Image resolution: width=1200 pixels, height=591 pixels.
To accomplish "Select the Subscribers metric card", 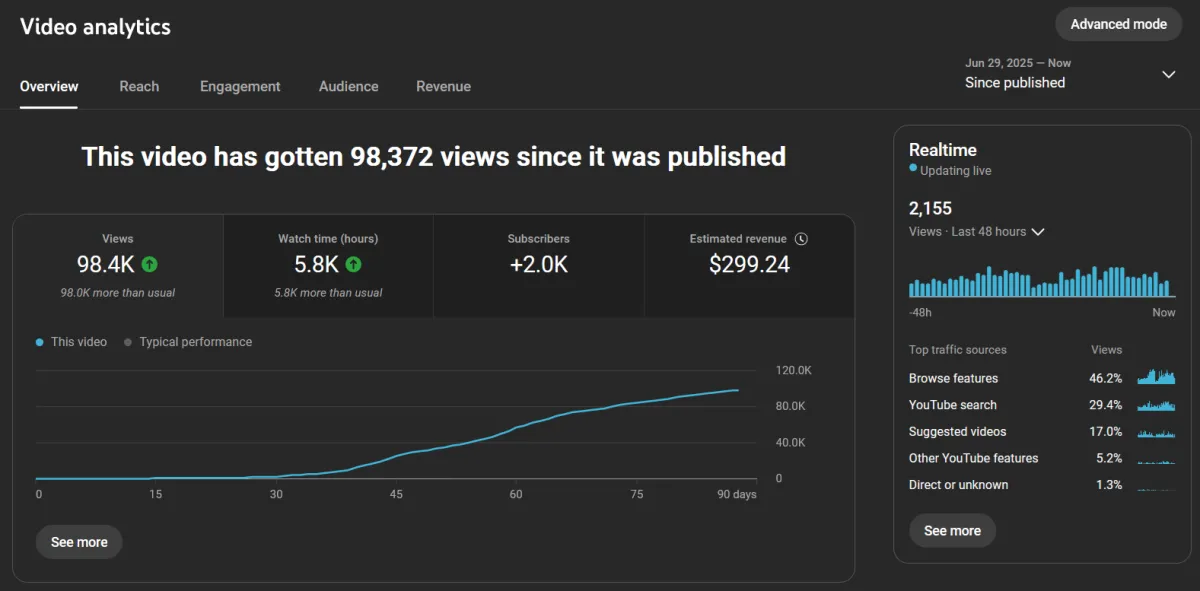I will point(539,267).
